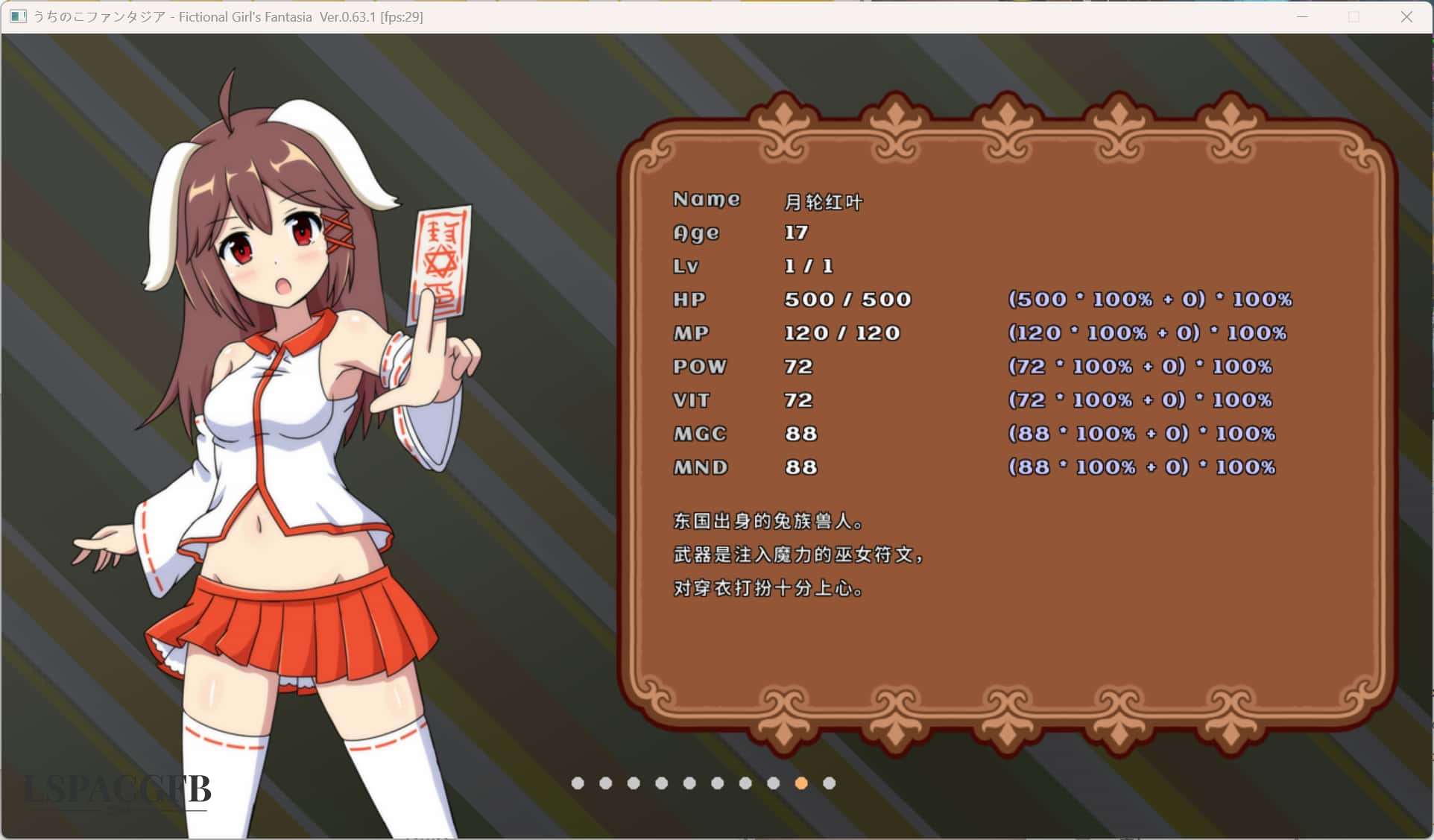Click the MGC stat value 88
Viewport: 1434px width, 840px height.
801,434
